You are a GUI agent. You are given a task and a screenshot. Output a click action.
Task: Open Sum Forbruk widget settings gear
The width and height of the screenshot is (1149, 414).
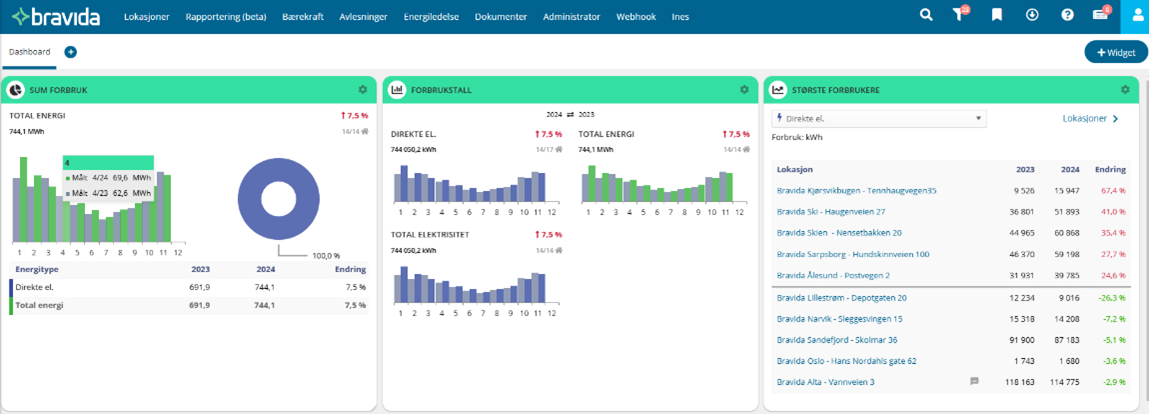pyautogui.click(x=363, y=90)
